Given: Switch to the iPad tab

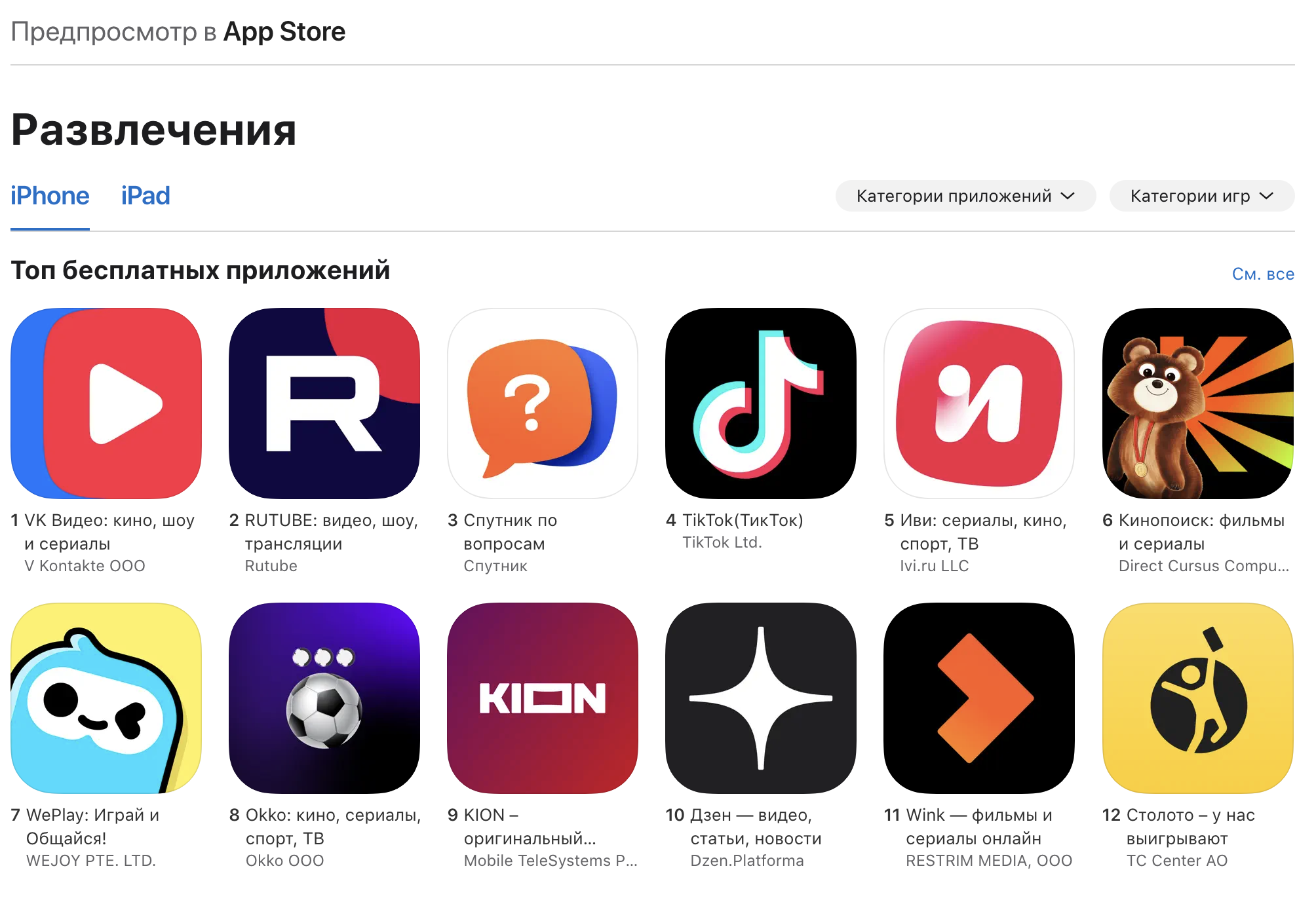Looking at the screenshot, I should [x=145, y=196].
